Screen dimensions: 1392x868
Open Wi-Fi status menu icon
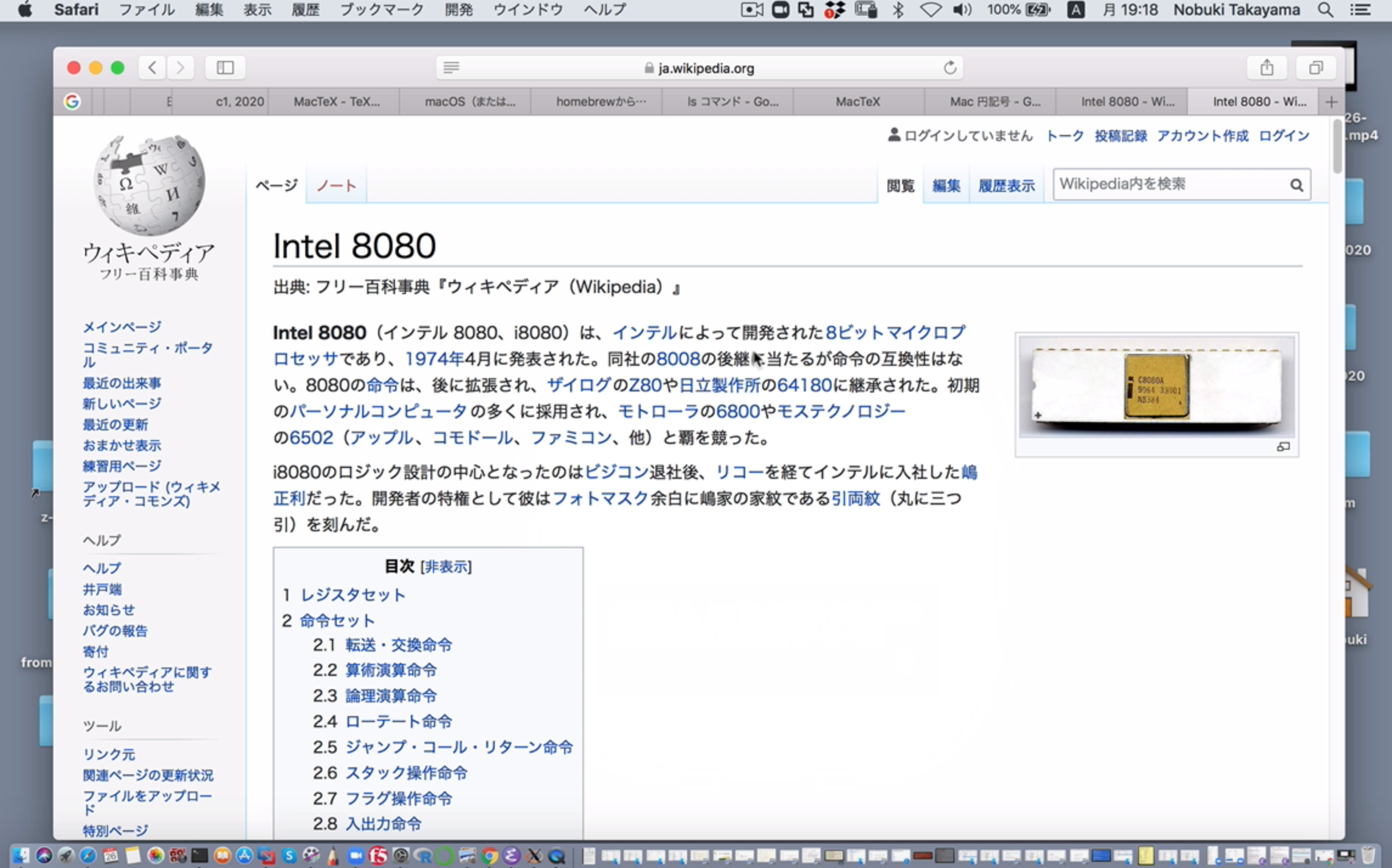click(930, 10)
